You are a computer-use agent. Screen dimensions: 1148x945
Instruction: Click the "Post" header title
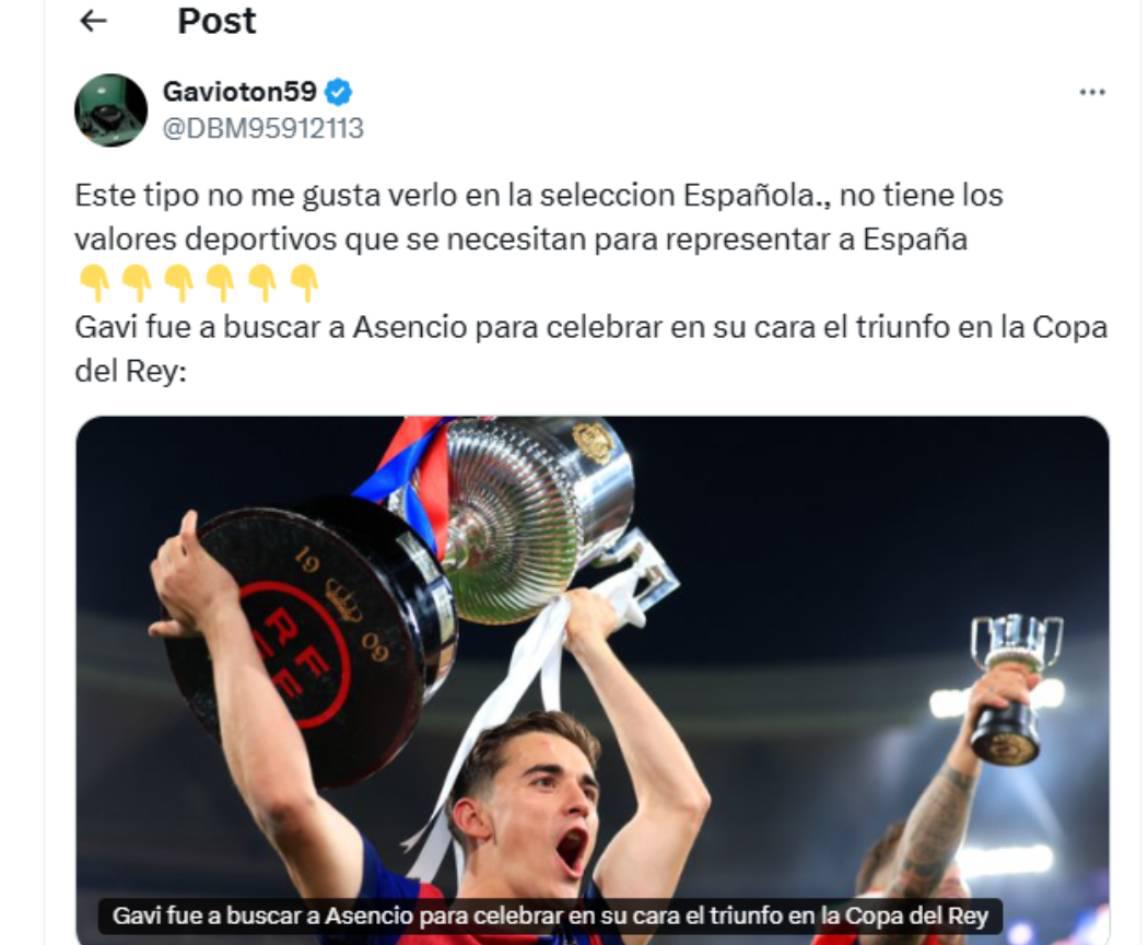[217, 21]
